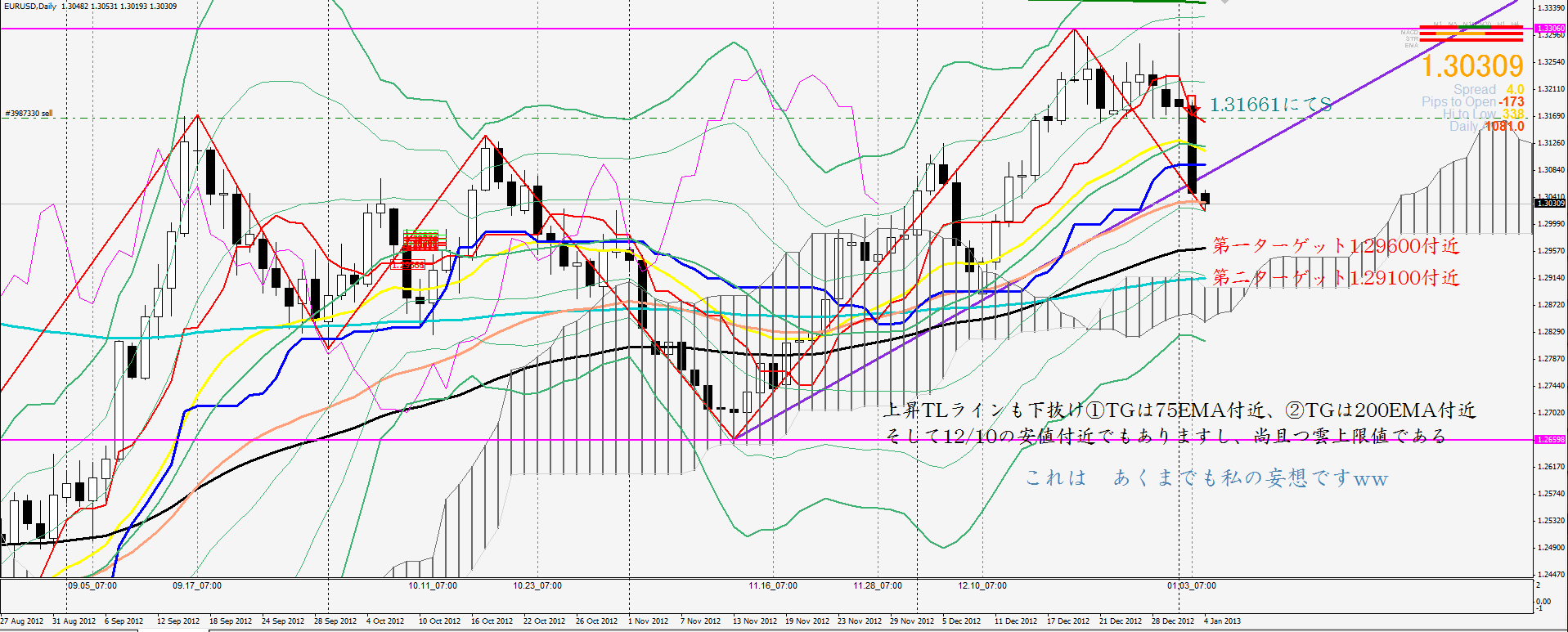This screenshot has width=1568, height=632.
Task: Click 1.26170 on the price scale
Action: coord(1552,466)
